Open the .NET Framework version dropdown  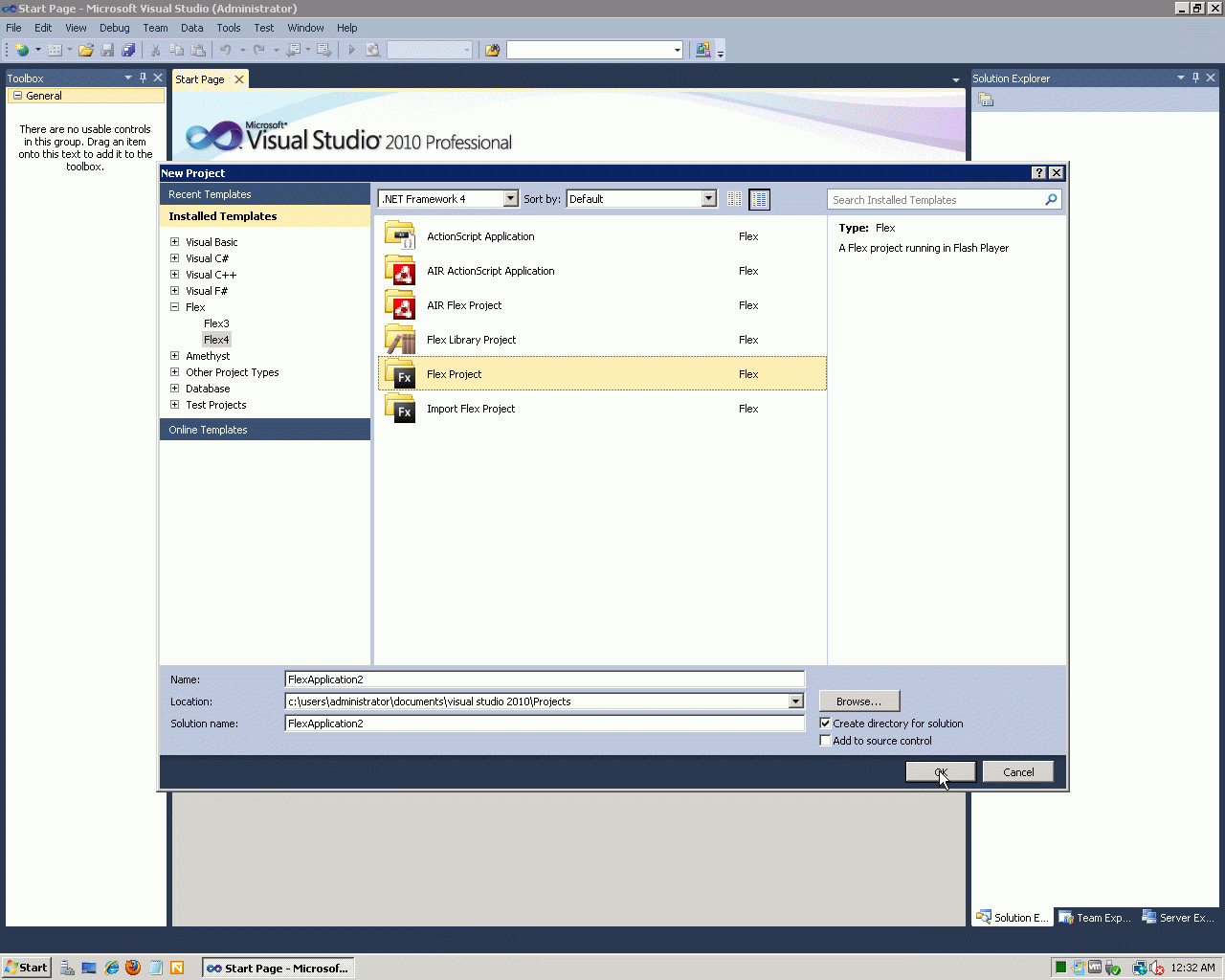[x=510, y=199]
